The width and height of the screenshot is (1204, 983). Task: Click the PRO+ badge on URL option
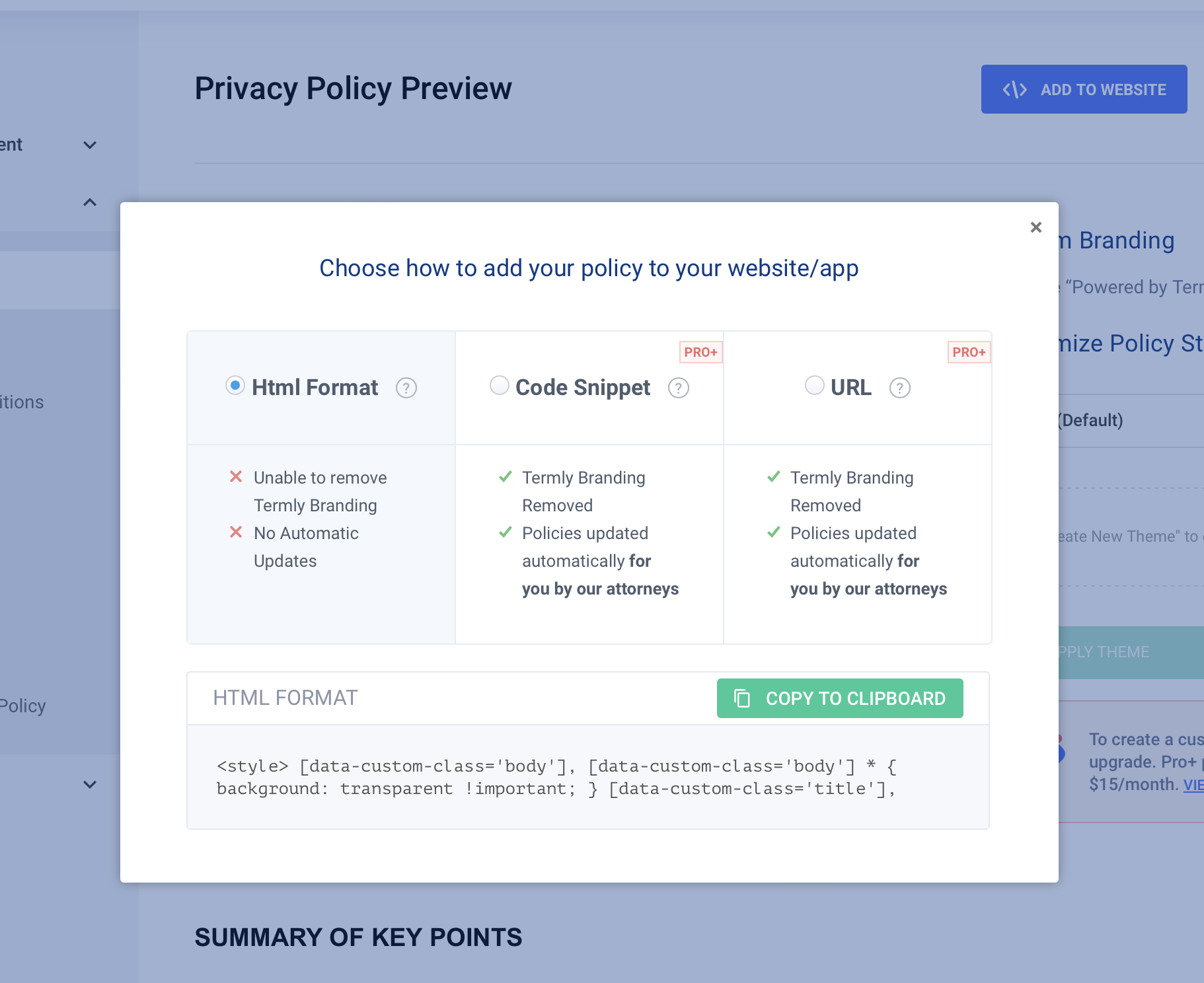point(969,352)
